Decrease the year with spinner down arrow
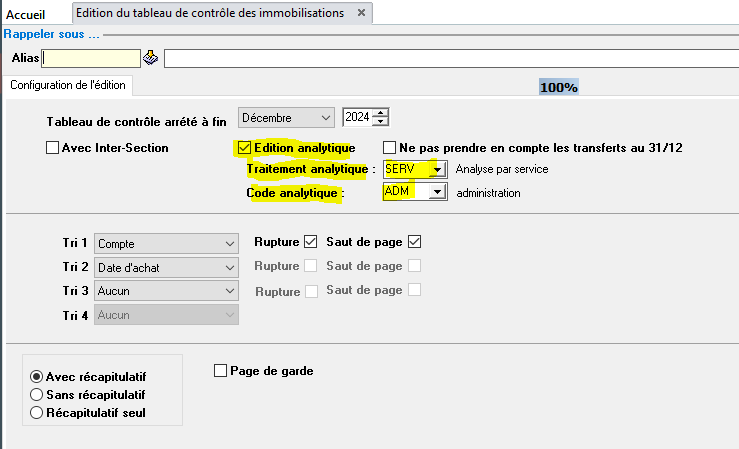739x449 pixels. (x=381, y=122)
